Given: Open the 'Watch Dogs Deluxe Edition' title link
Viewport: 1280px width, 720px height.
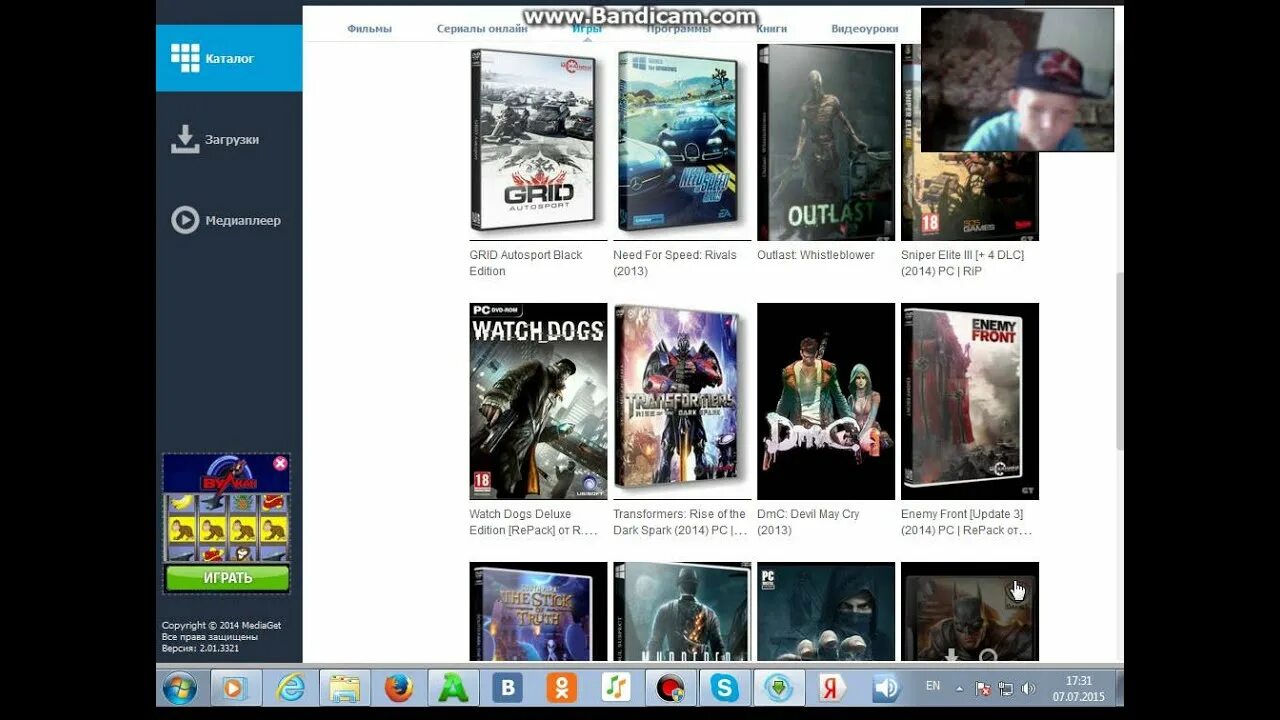Looking at the screenshot, I should click(x=534, y=522).
